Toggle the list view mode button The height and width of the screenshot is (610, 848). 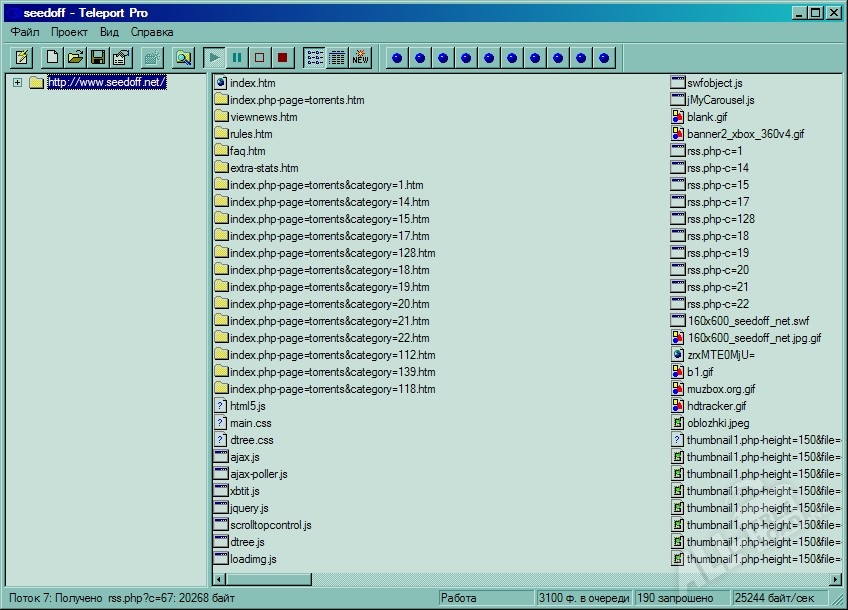(x=314, y=58)
